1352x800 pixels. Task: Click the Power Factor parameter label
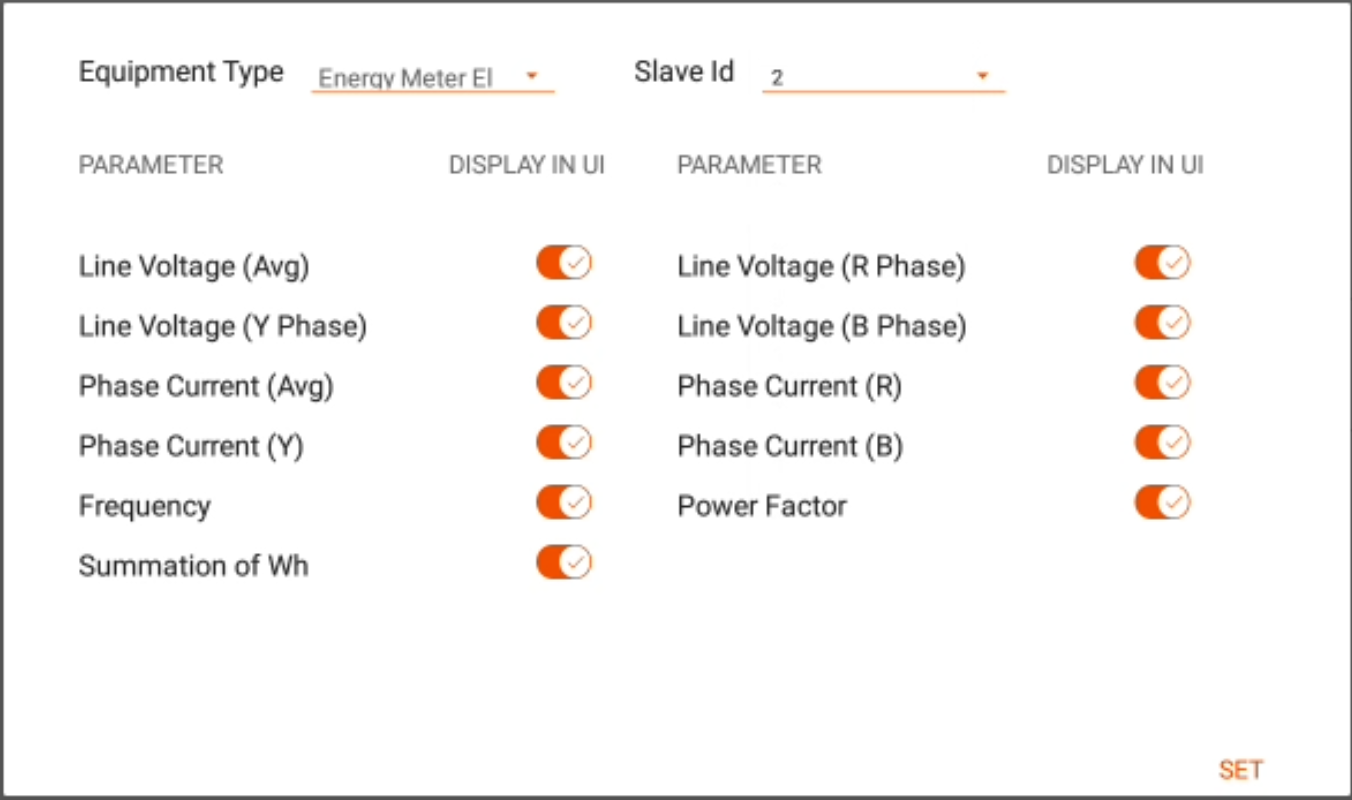click(x=762, y=506)
